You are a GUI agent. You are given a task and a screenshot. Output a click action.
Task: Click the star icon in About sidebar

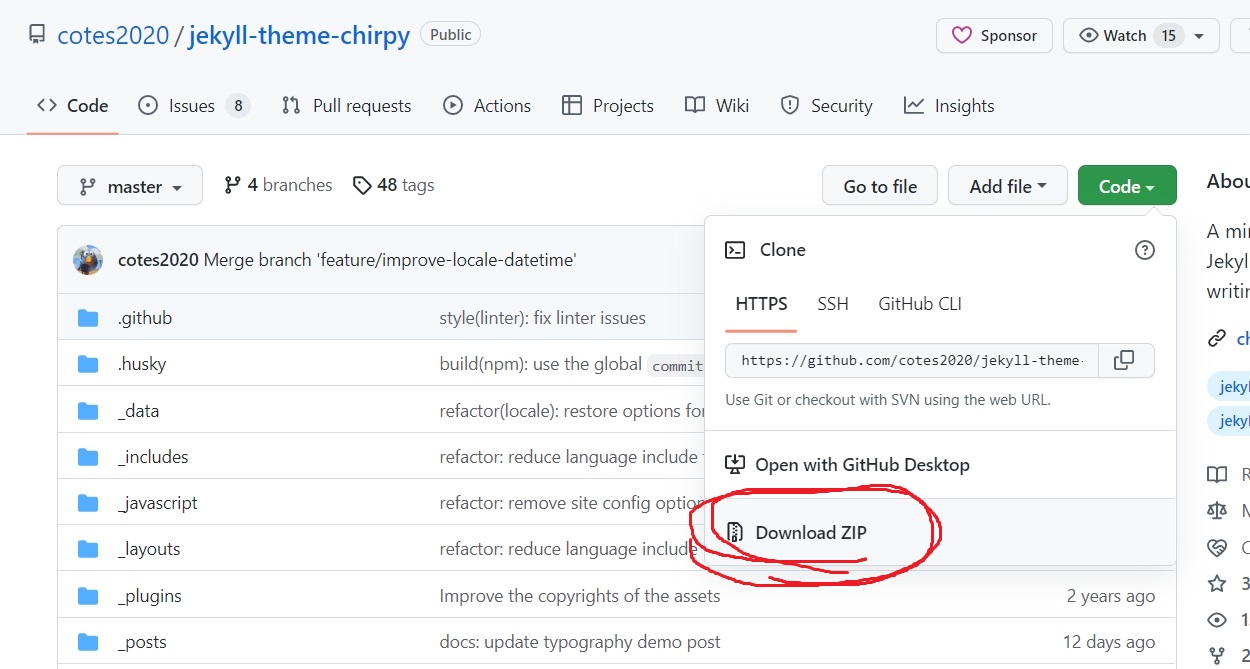[1217, 583]
